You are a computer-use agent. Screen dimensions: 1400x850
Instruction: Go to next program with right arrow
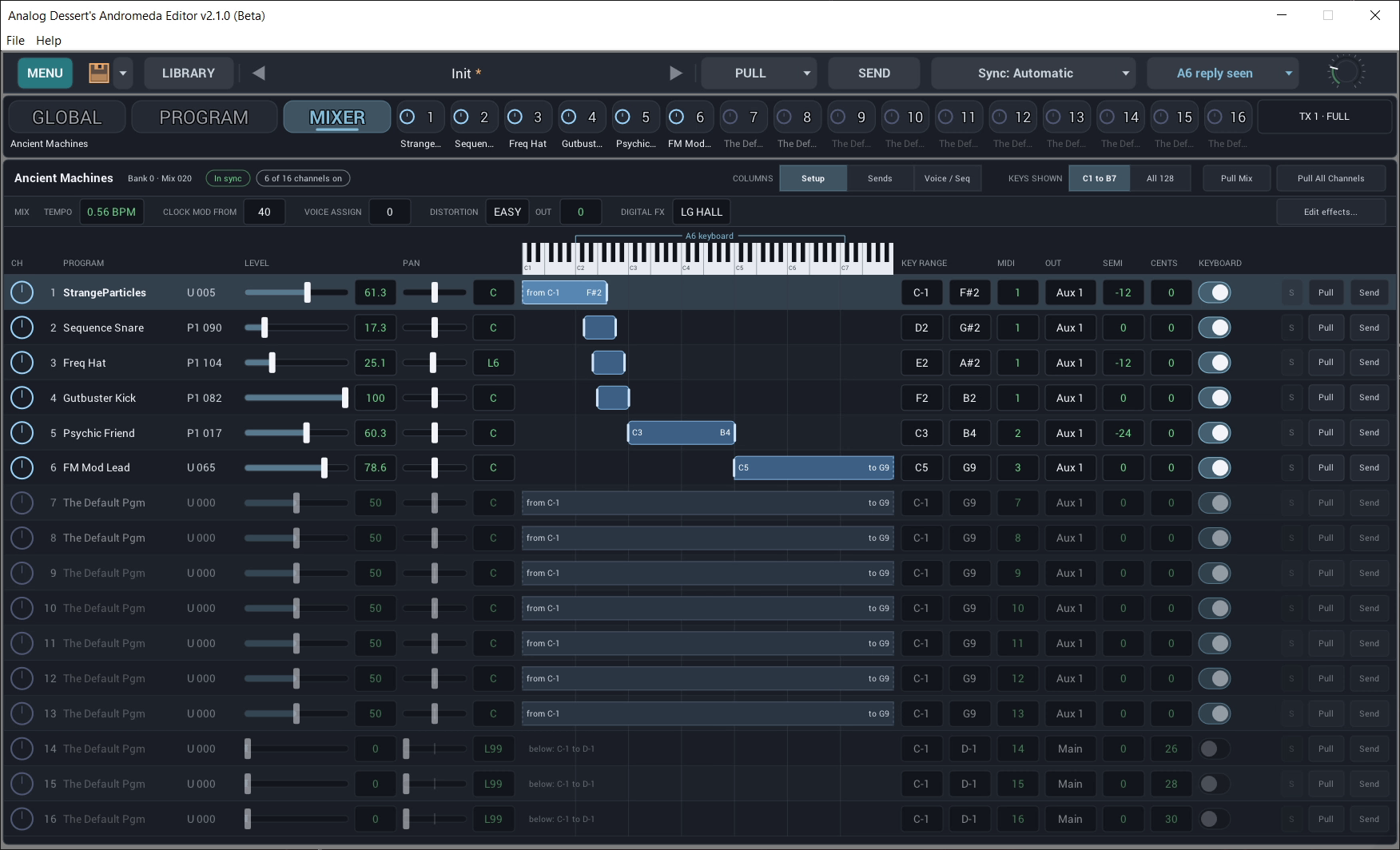tap(676, 73)
